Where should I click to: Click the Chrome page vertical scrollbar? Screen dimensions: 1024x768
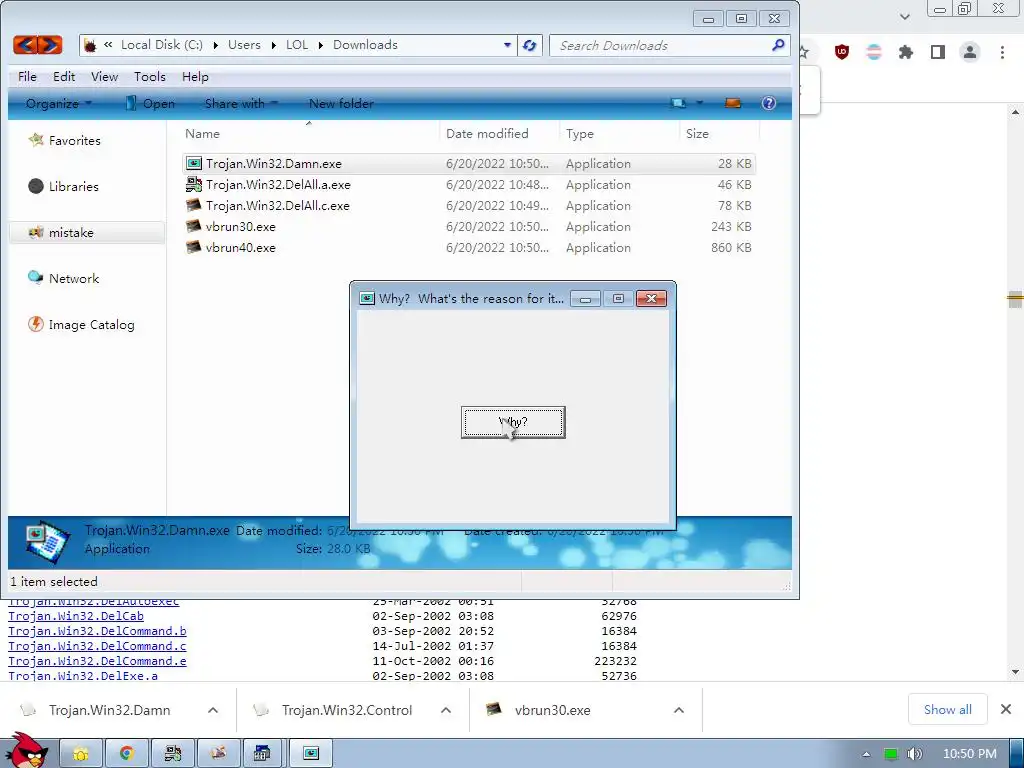point(1015,392)
